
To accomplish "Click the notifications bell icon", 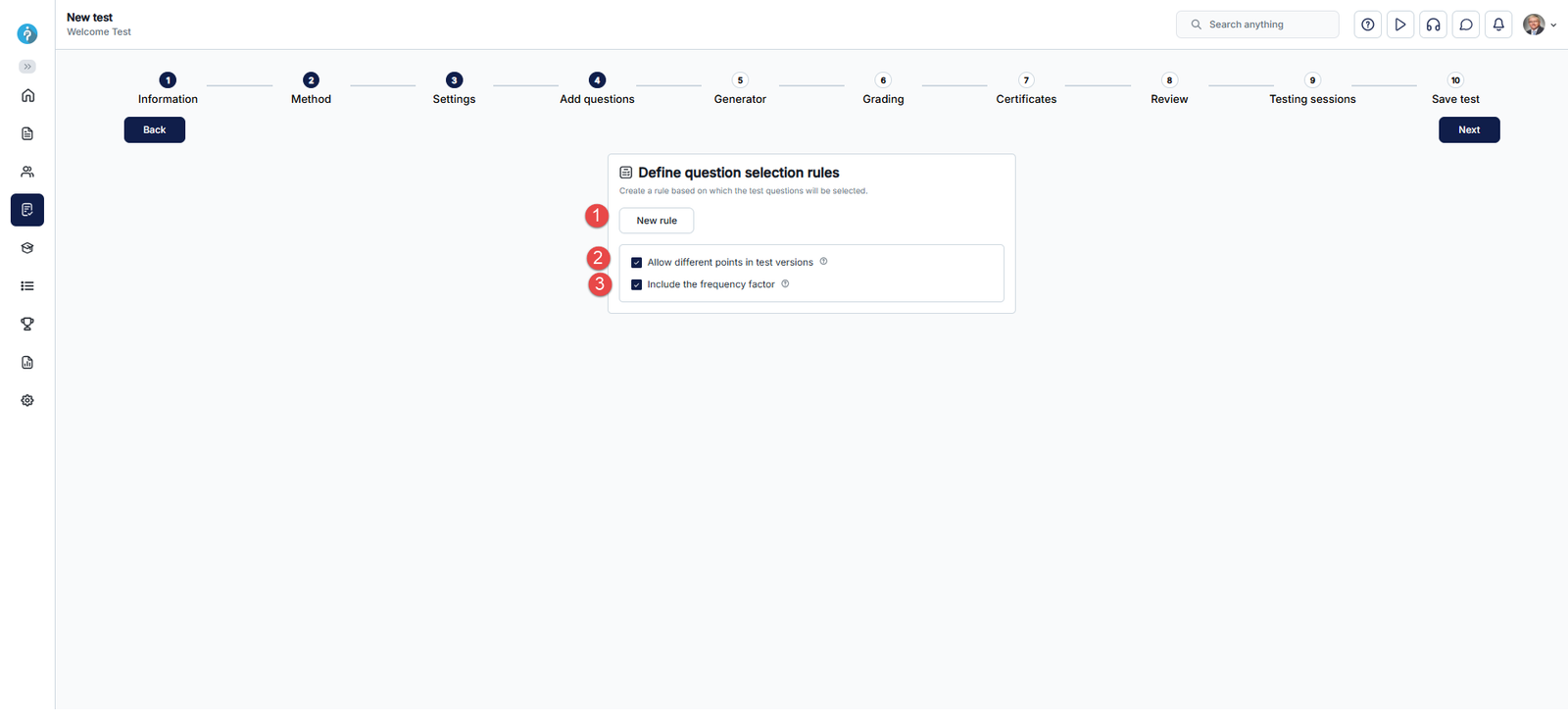I will (1498, 25).
